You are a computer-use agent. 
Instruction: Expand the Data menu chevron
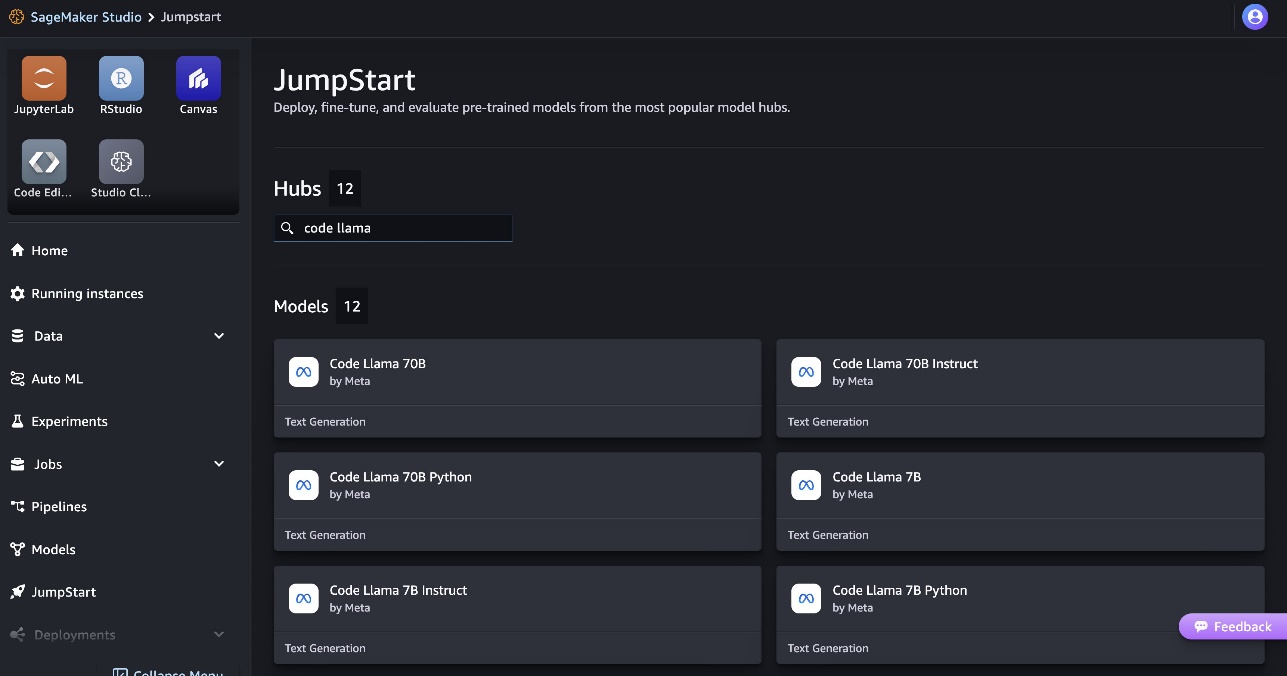[219, 336]
